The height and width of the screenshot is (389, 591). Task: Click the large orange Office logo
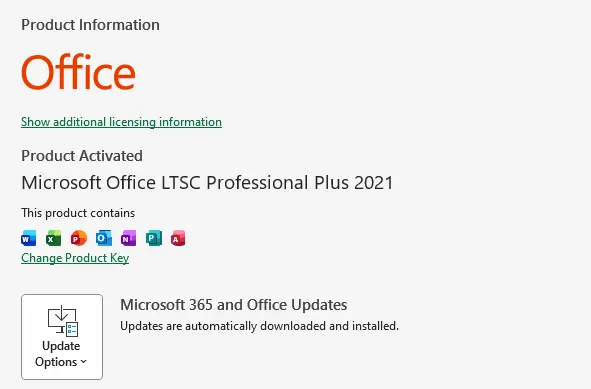(78, 72)
